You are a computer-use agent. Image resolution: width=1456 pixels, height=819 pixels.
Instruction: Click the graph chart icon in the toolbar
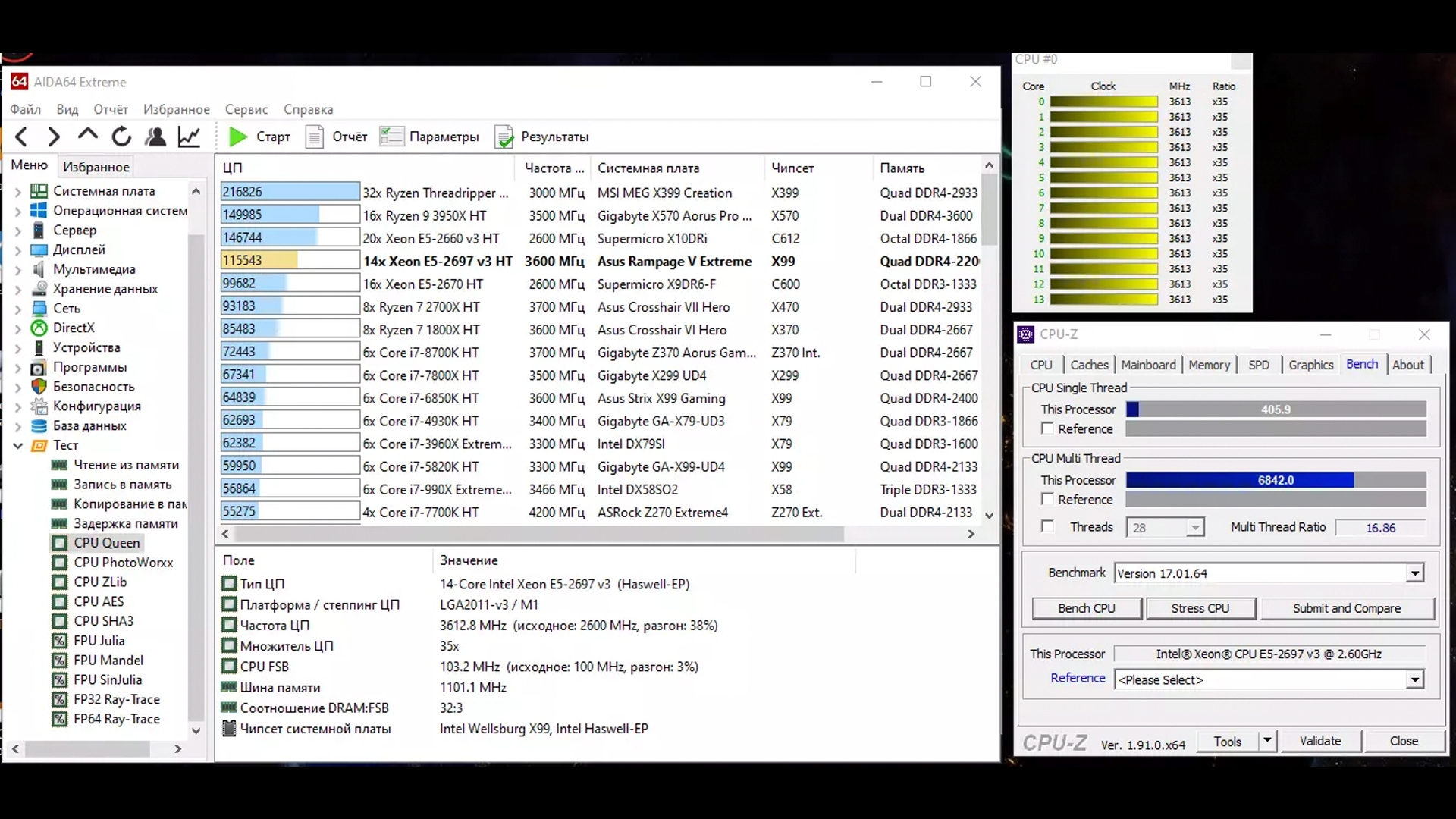point(189,136)
